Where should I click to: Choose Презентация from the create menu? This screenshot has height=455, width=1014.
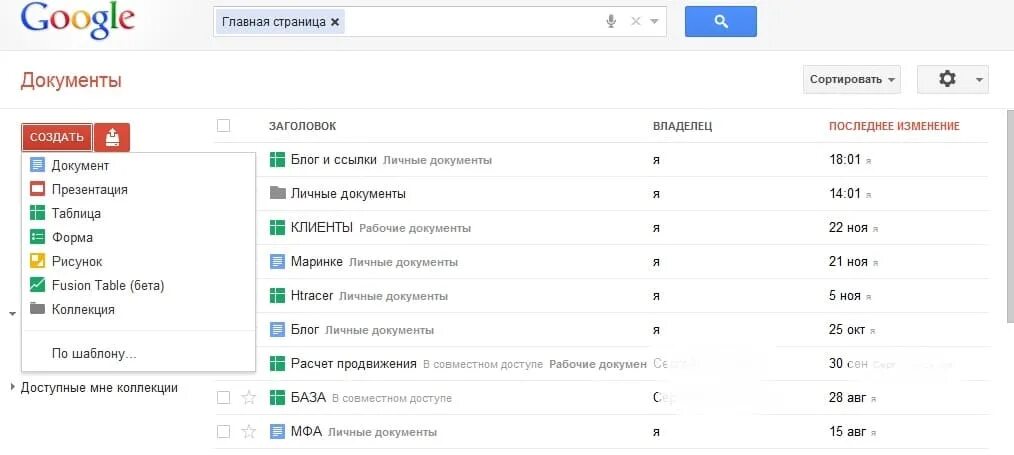point(89,189)
